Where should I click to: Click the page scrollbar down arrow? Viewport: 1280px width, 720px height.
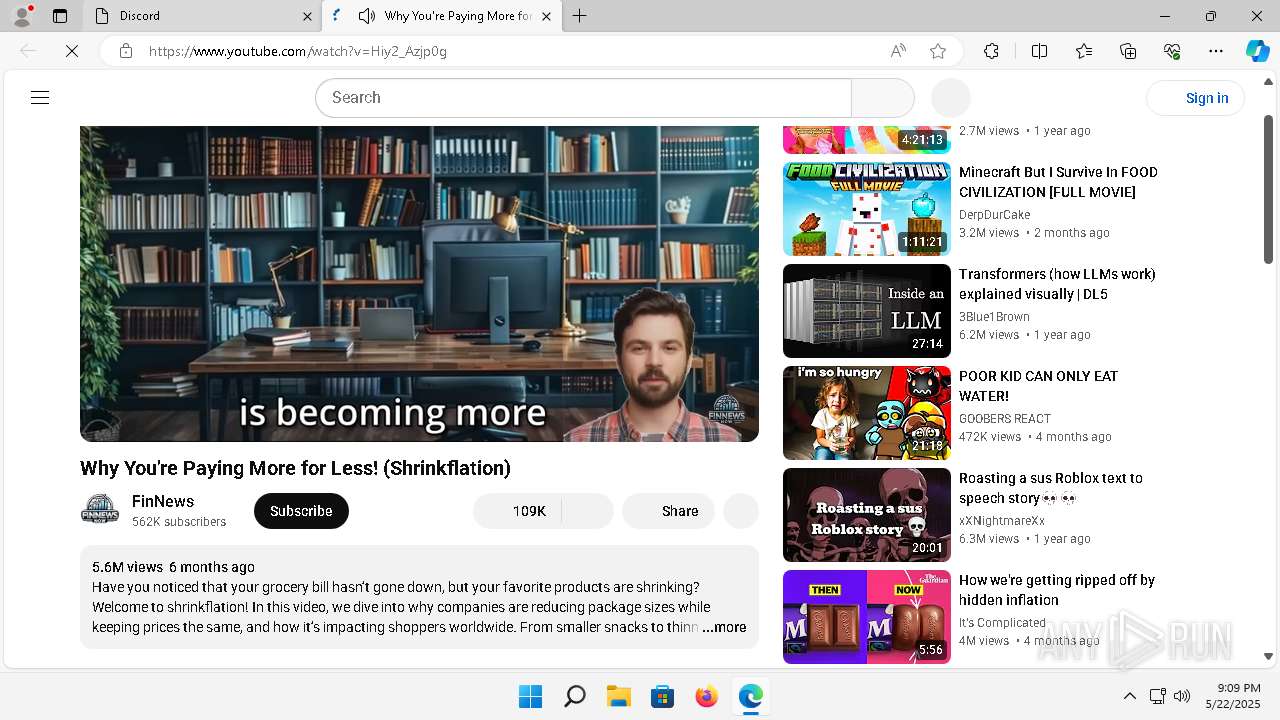[1268, 656]
